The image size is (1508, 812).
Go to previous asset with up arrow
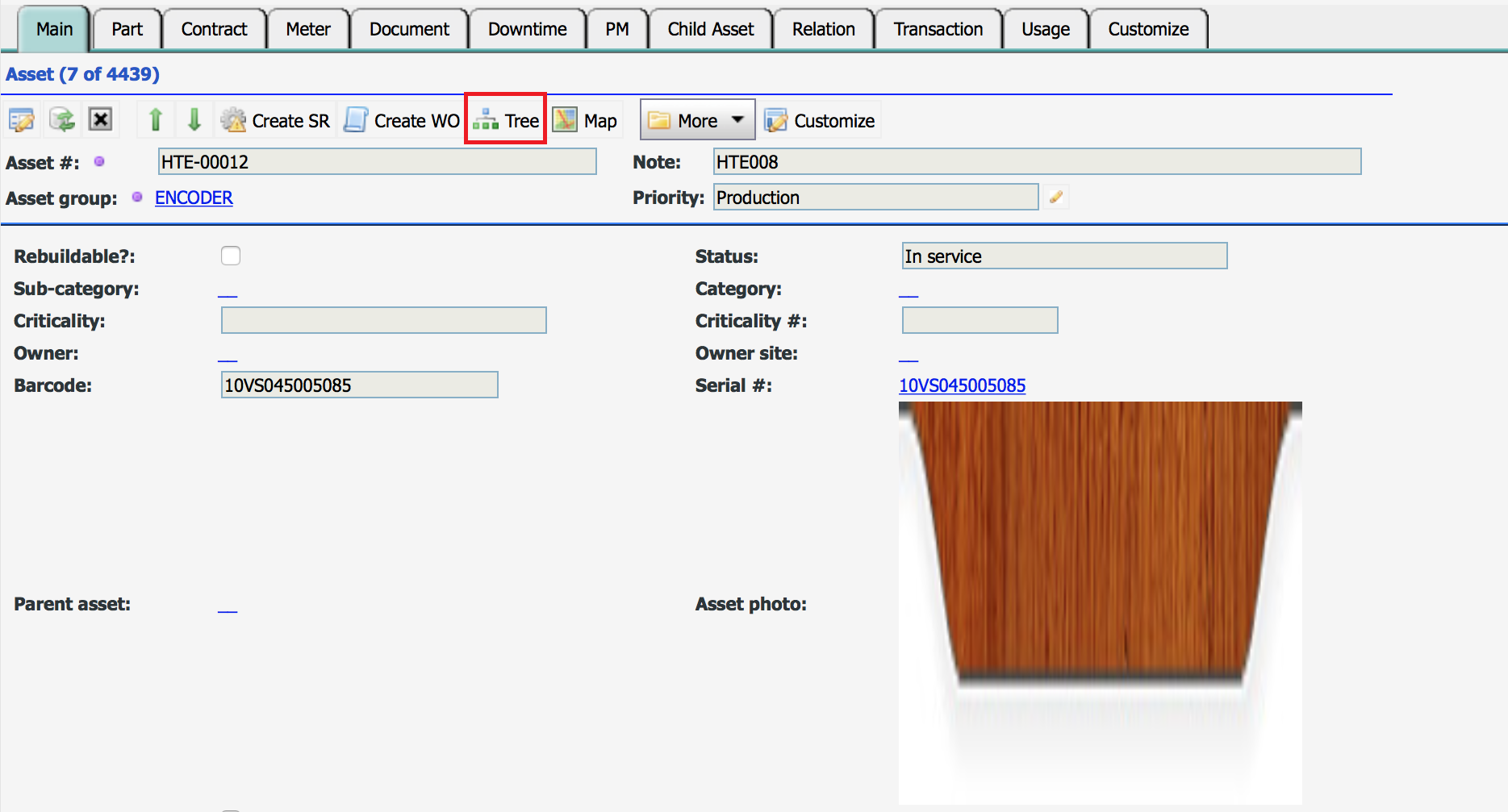tap(156, 120)
